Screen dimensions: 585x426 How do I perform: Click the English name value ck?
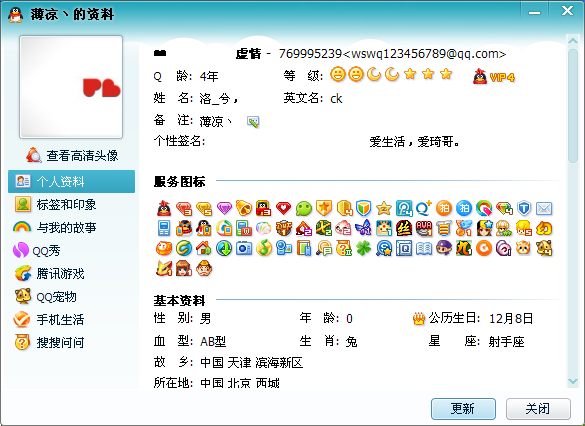click(x=336, y=98)
